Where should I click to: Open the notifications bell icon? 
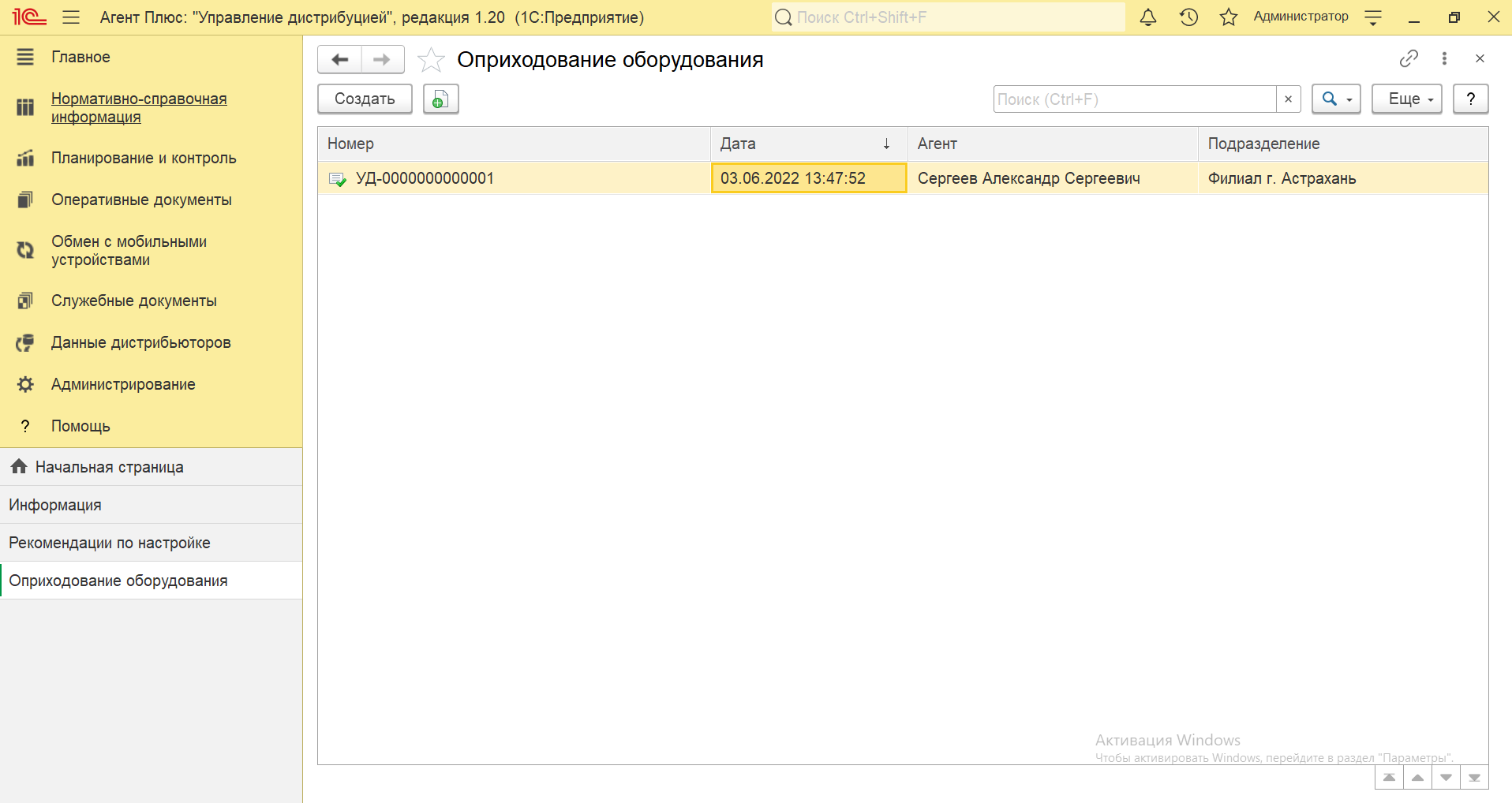click(1148, 17)
